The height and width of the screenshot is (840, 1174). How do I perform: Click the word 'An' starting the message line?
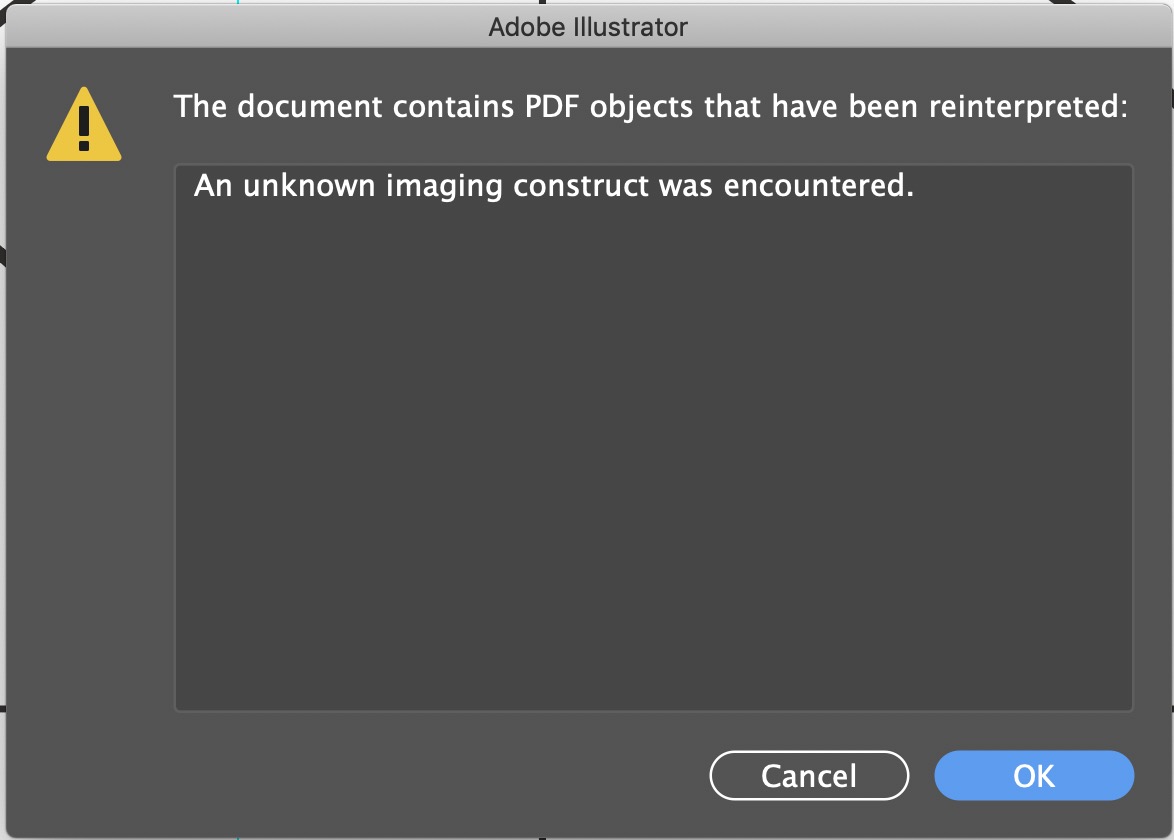[213, 185]
